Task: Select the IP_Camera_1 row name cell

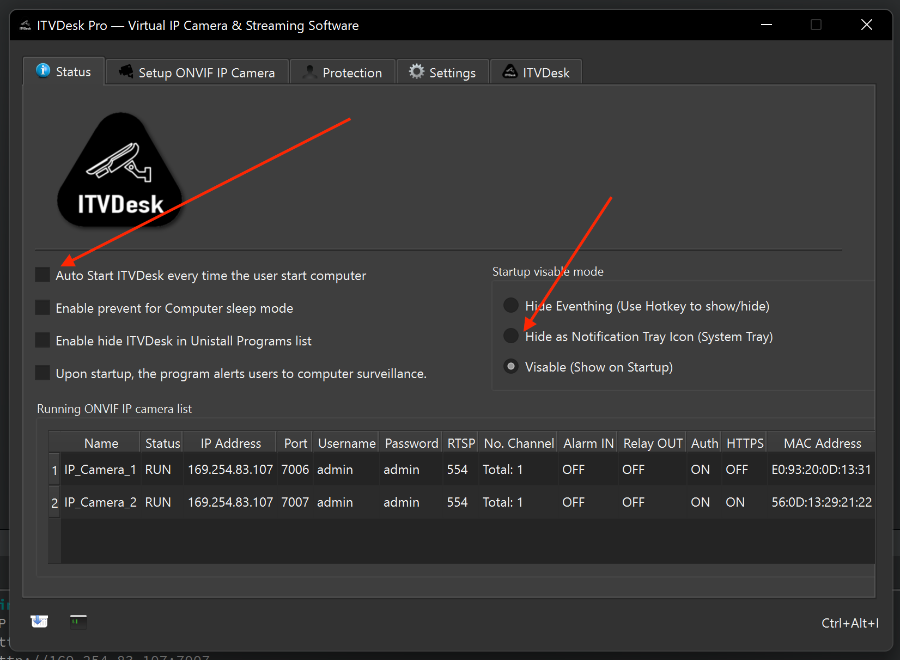Action: point(100,470)
